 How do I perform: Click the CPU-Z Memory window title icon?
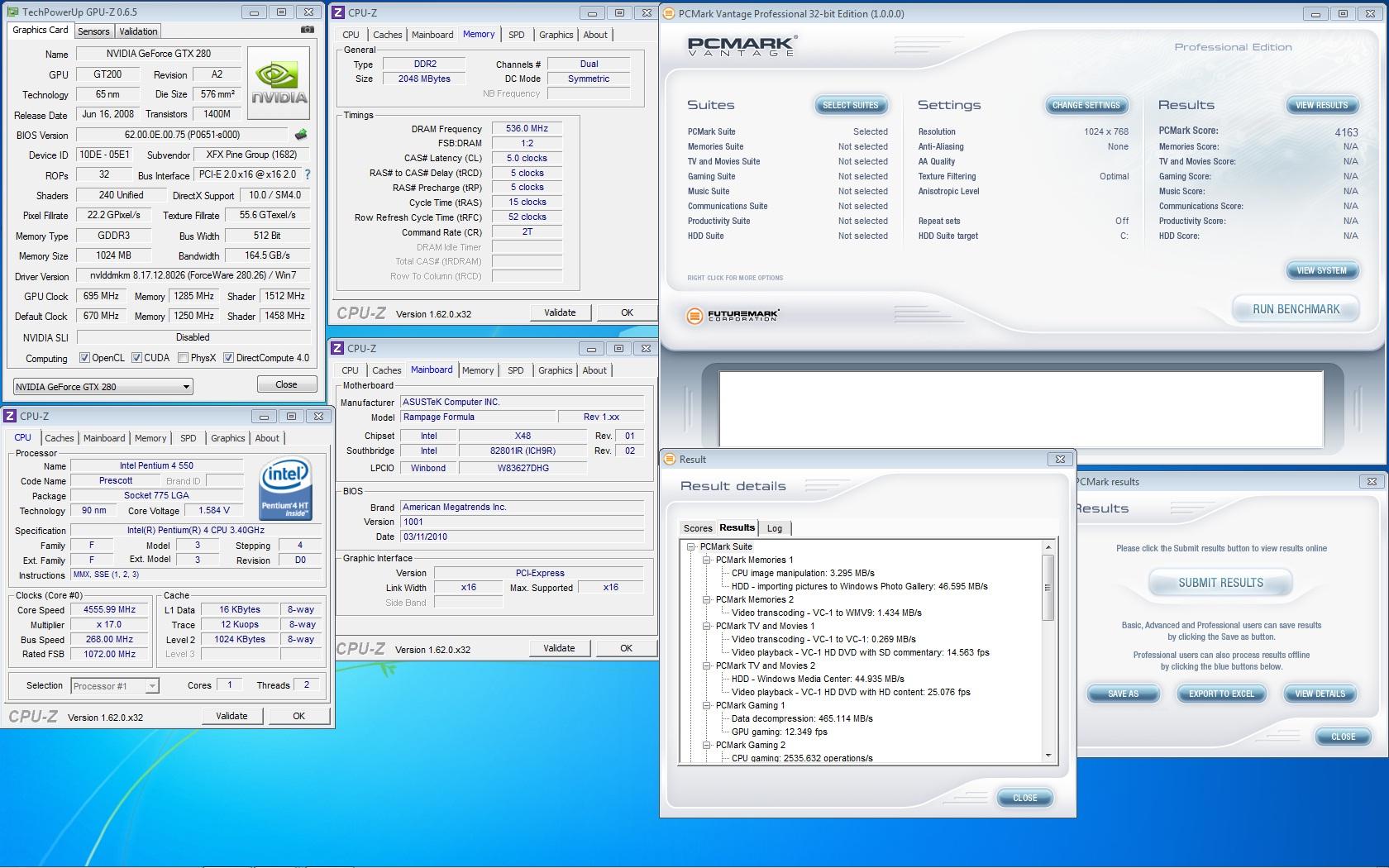pyautogui.click(x=338, y=12)
